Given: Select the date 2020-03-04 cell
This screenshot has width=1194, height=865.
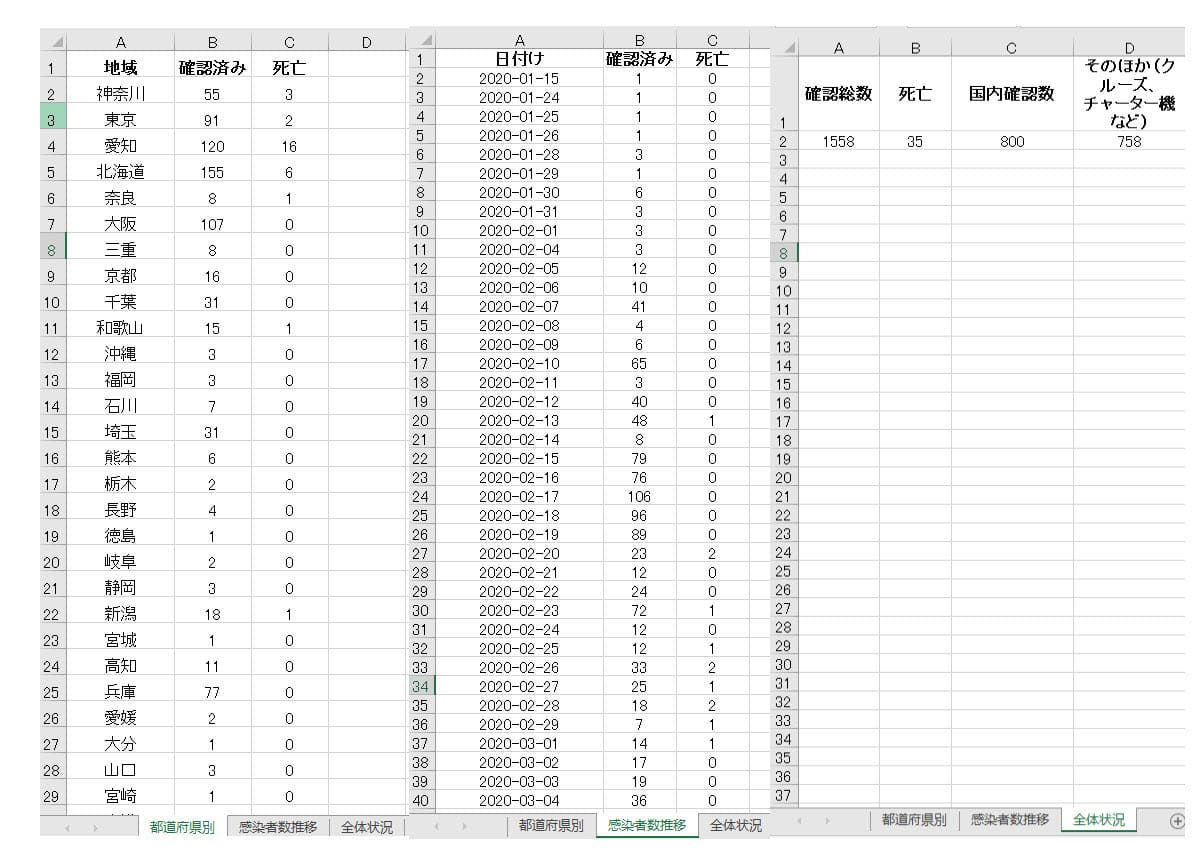Looking at the screenshot, I should [519, 800].
